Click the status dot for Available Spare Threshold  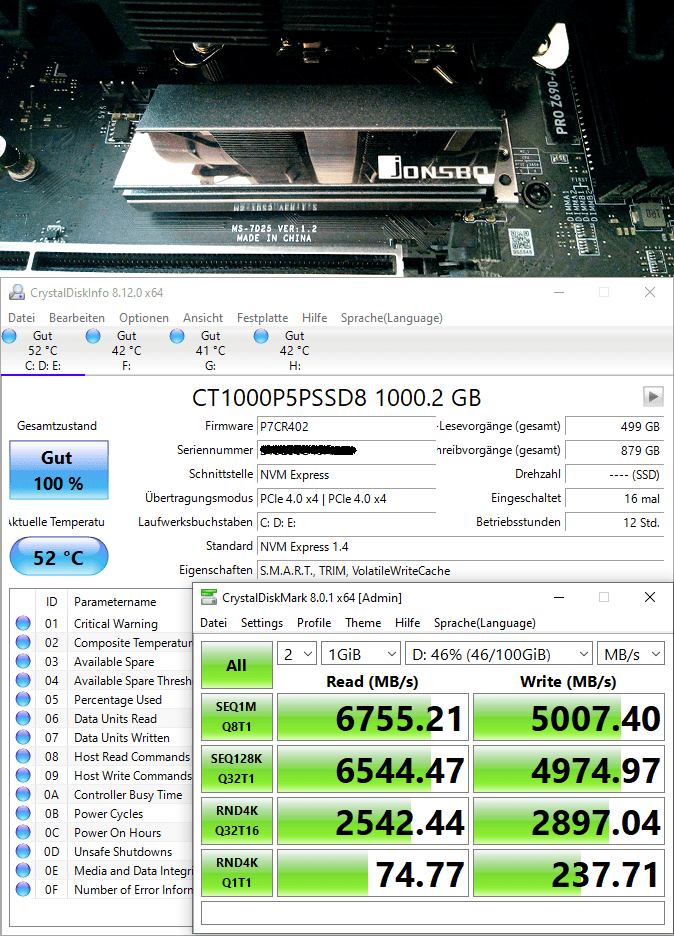(x=23, y=681)
